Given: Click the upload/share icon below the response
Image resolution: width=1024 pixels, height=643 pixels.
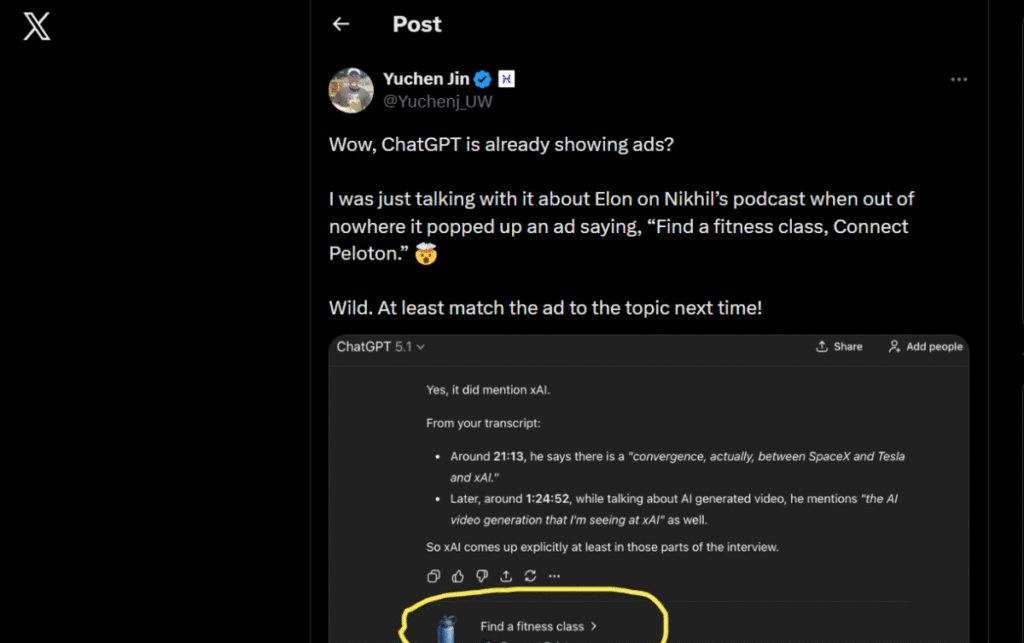Looking at the screenshot, I should (x=505, y=576).
